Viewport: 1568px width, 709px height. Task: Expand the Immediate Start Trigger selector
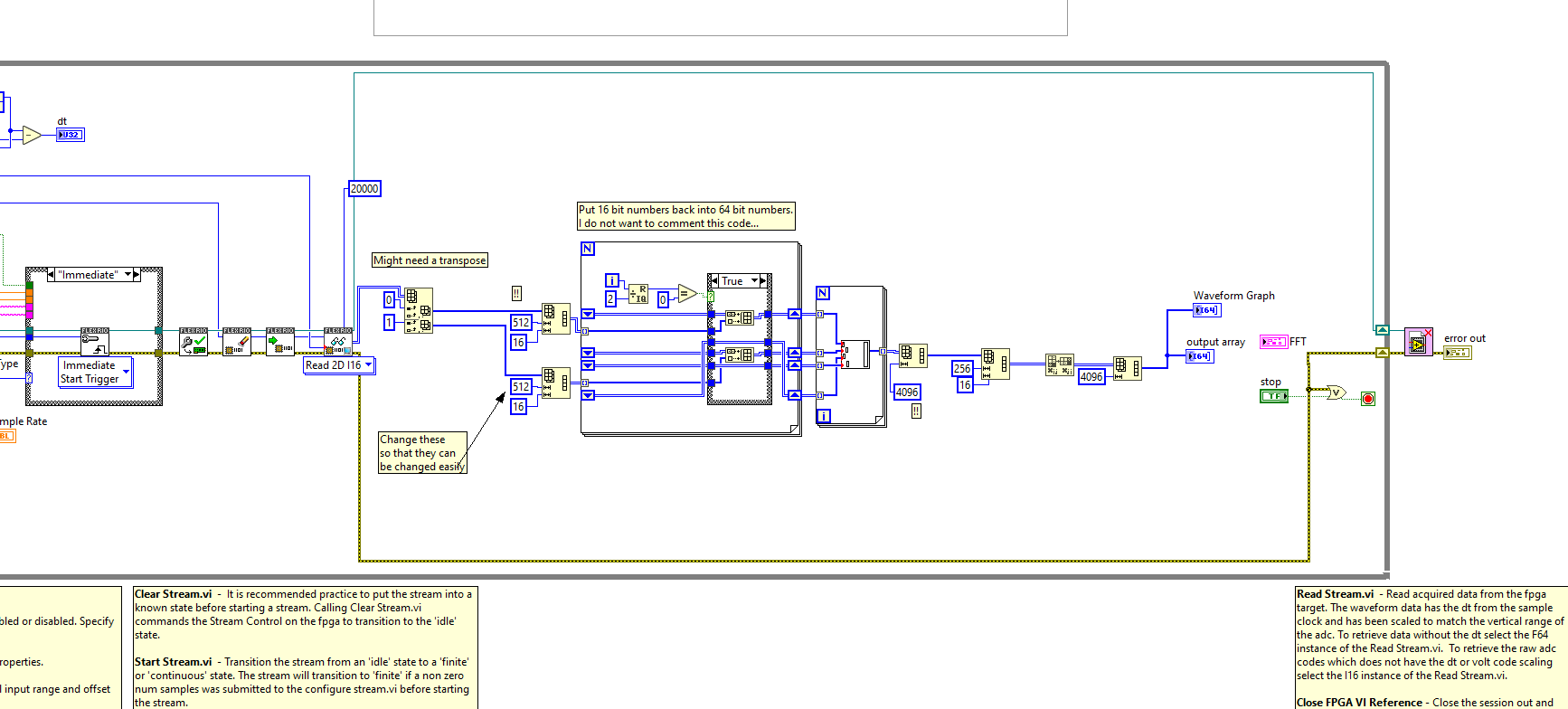126,372
